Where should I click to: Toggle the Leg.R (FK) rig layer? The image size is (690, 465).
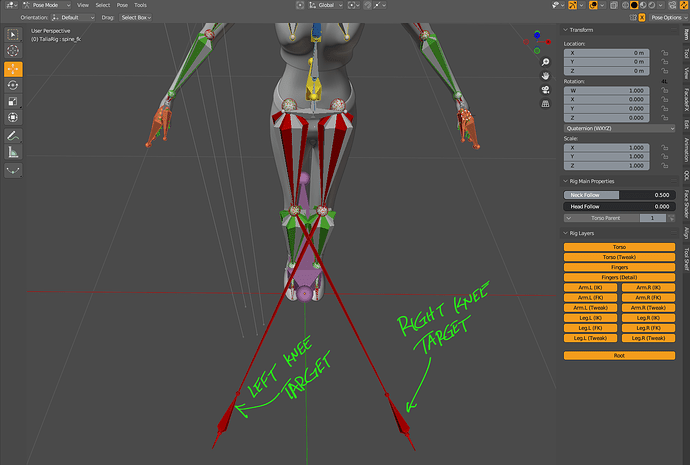[x=648, y=328]
